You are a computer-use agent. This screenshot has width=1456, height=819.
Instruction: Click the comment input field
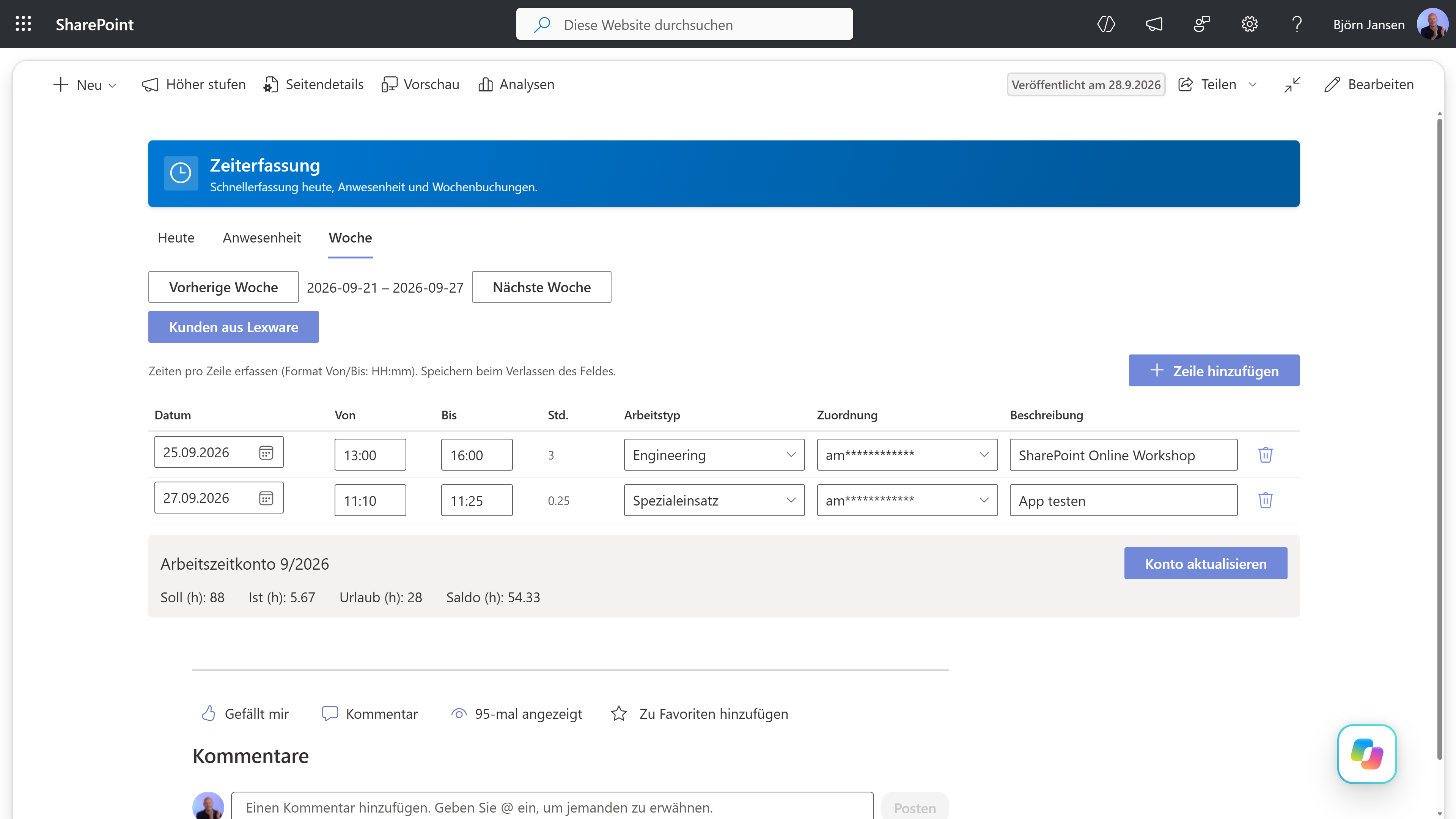(552, 806)
